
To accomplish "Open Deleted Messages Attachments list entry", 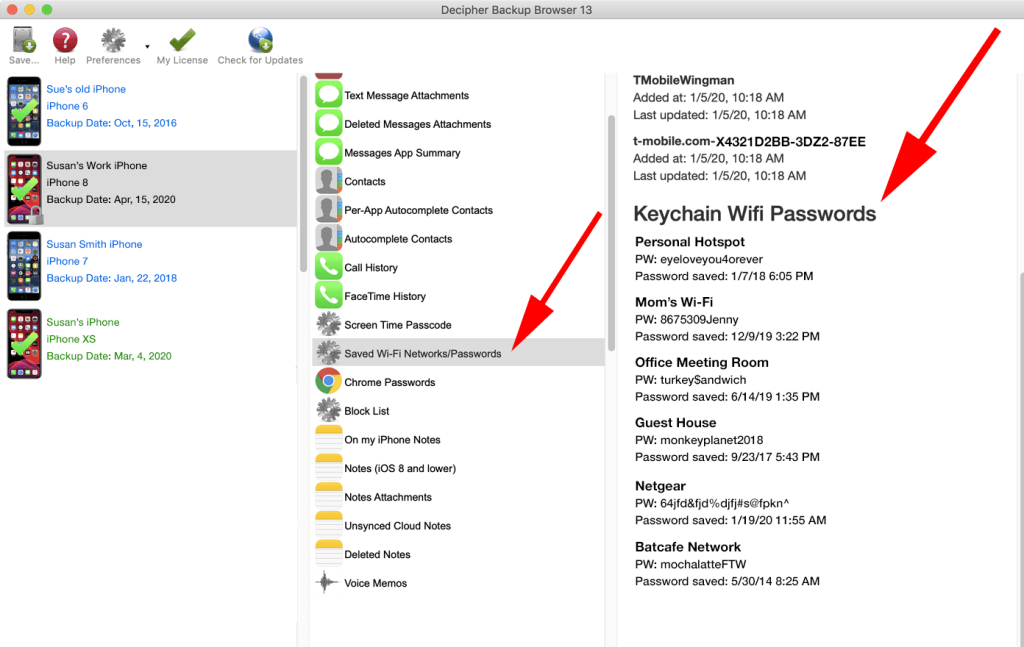I will (458, 124).
